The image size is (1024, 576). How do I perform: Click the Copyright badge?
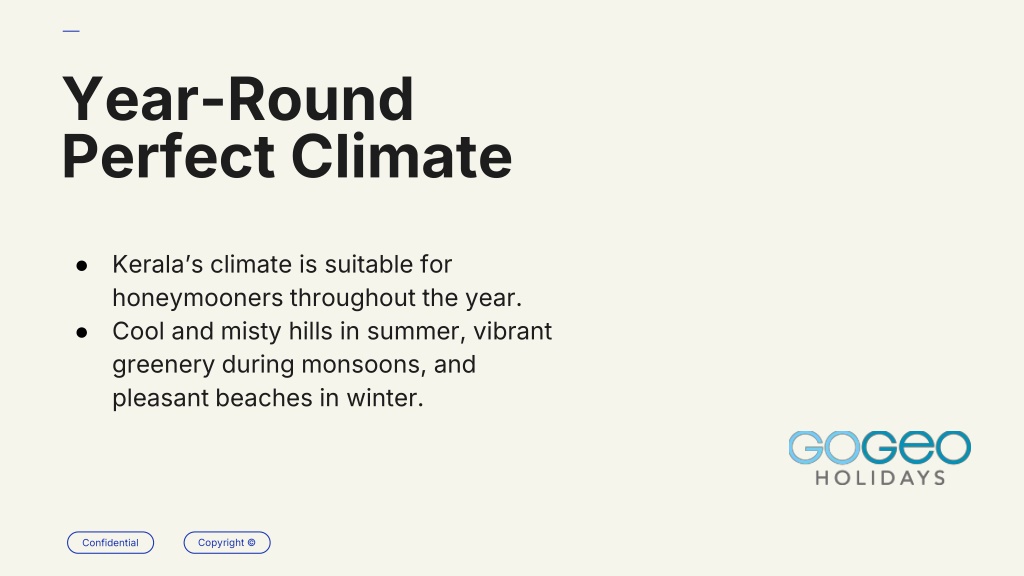click(227, 543)
